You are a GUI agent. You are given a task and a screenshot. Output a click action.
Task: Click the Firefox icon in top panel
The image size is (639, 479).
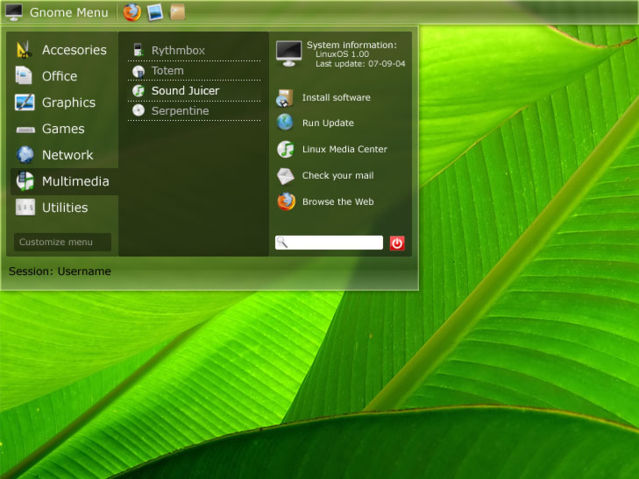click(x=132, y=12)
